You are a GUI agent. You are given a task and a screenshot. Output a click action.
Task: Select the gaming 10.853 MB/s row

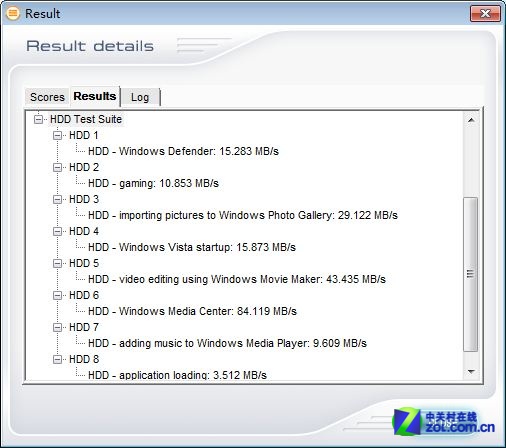coord(153,183)
